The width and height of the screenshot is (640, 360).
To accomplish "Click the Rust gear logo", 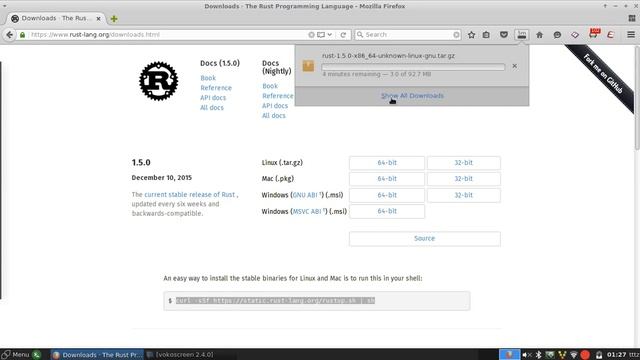I will click(158, 81).
